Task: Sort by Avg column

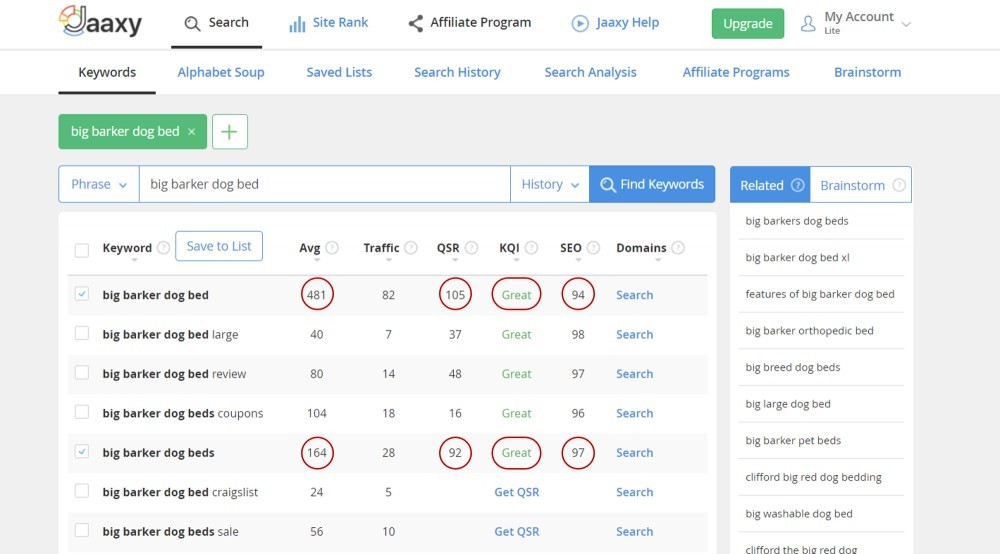Action: [x=316, y=260]
